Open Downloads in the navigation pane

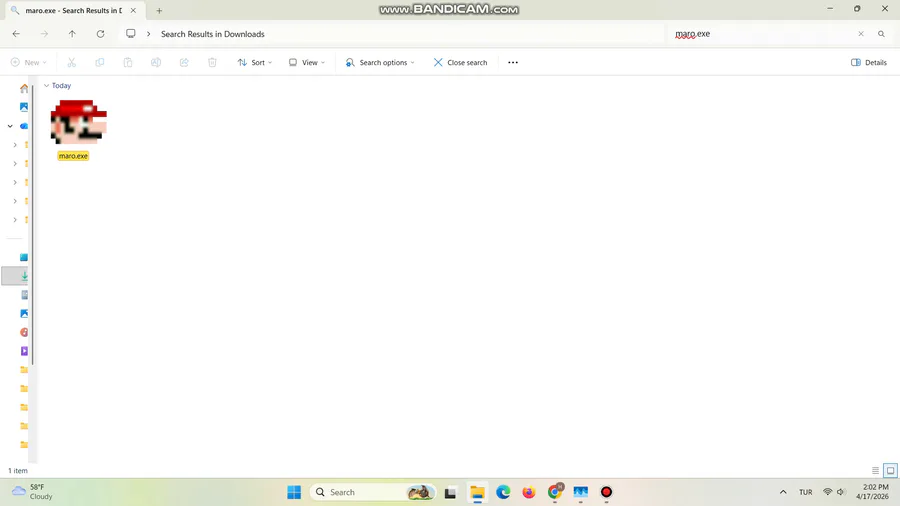(24, 276)
